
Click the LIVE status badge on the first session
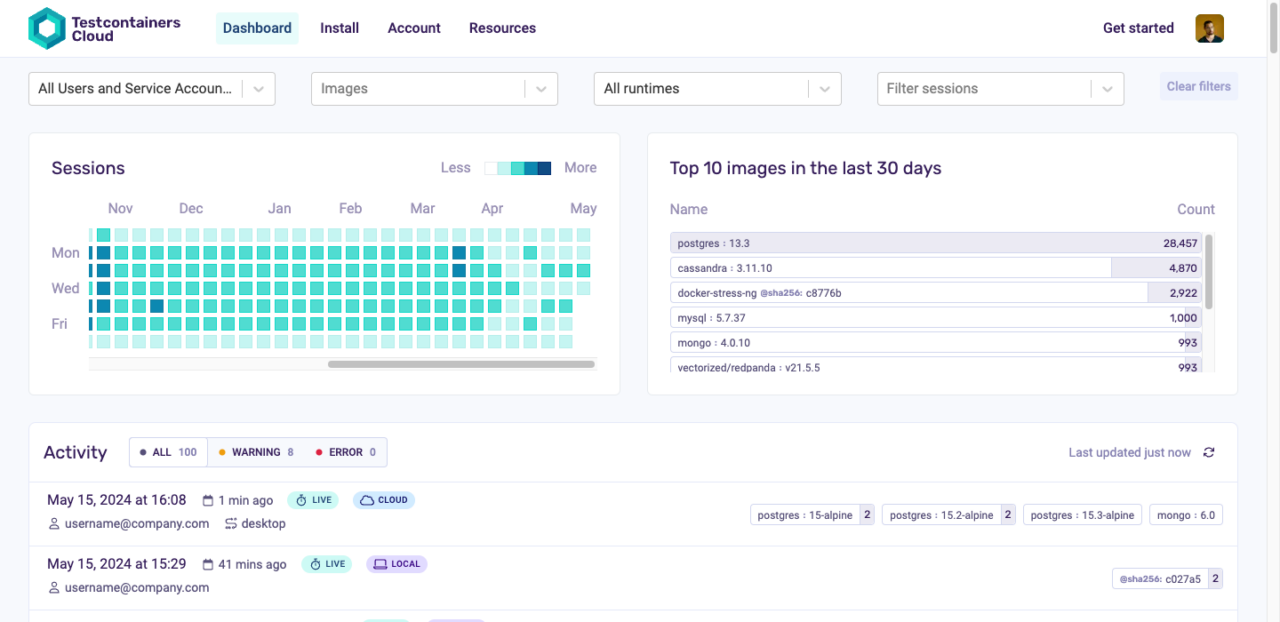coord(313,499)
